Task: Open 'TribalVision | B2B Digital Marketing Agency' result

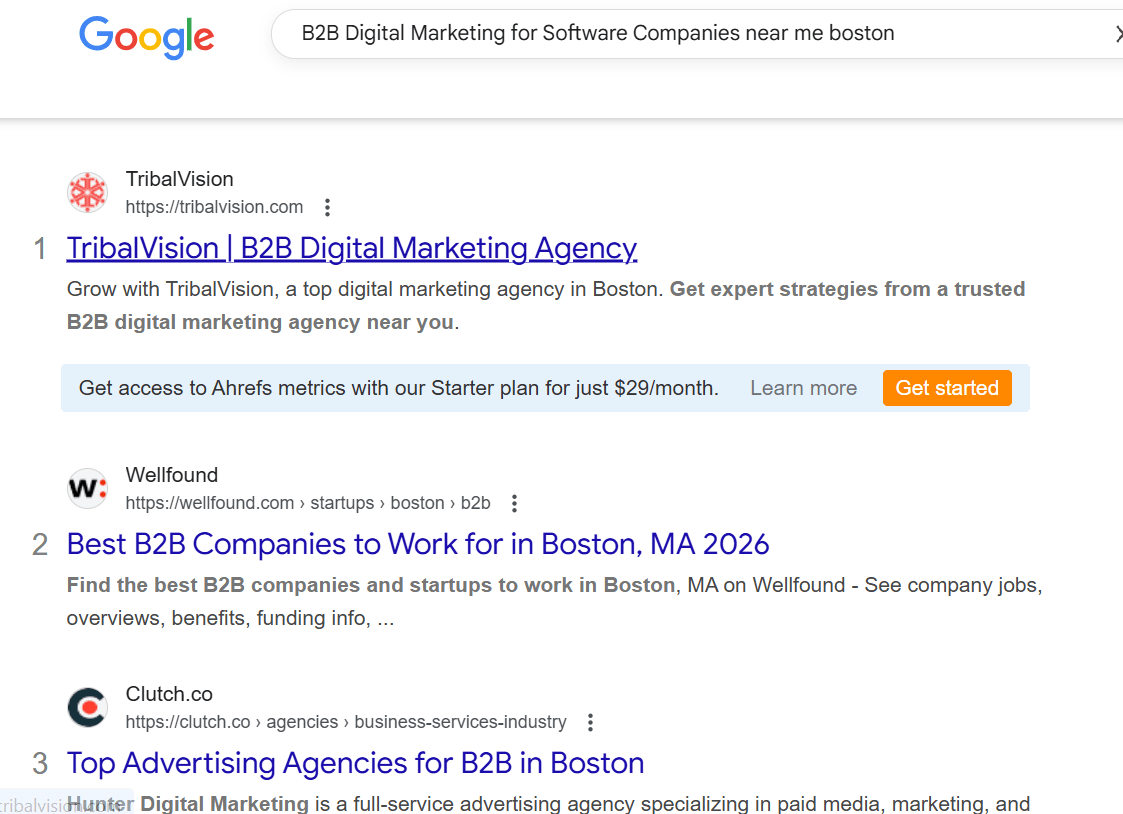Action: click(351, 248)
